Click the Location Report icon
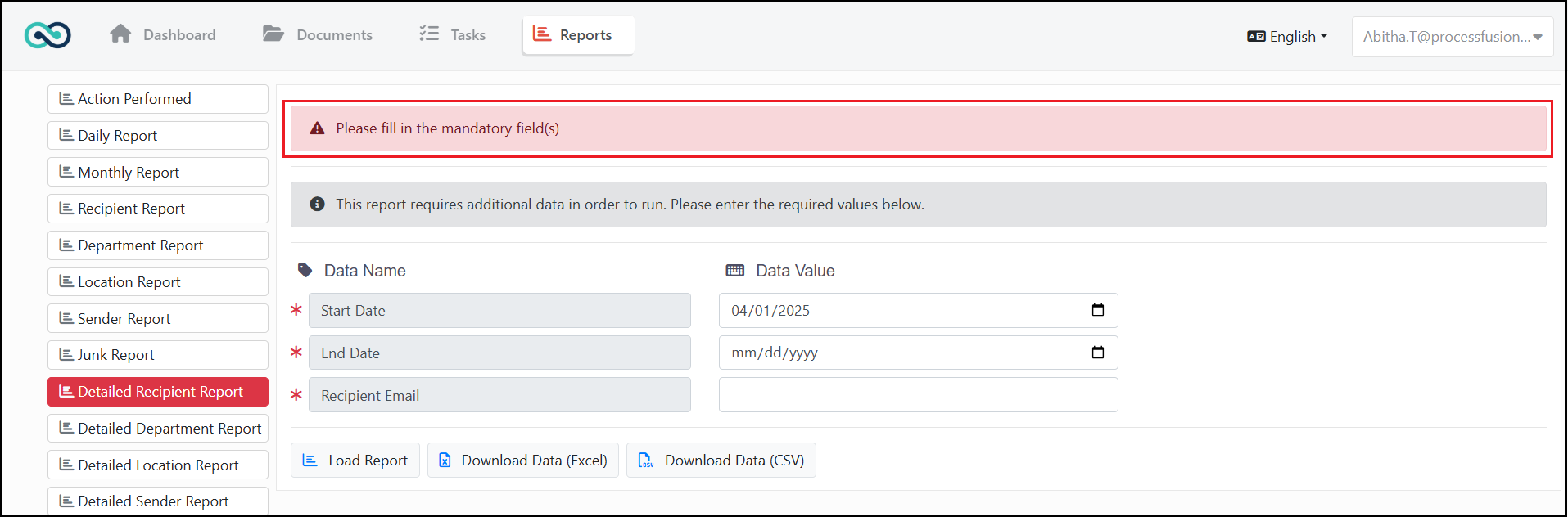1568x517 pixels. coord(66,281)
